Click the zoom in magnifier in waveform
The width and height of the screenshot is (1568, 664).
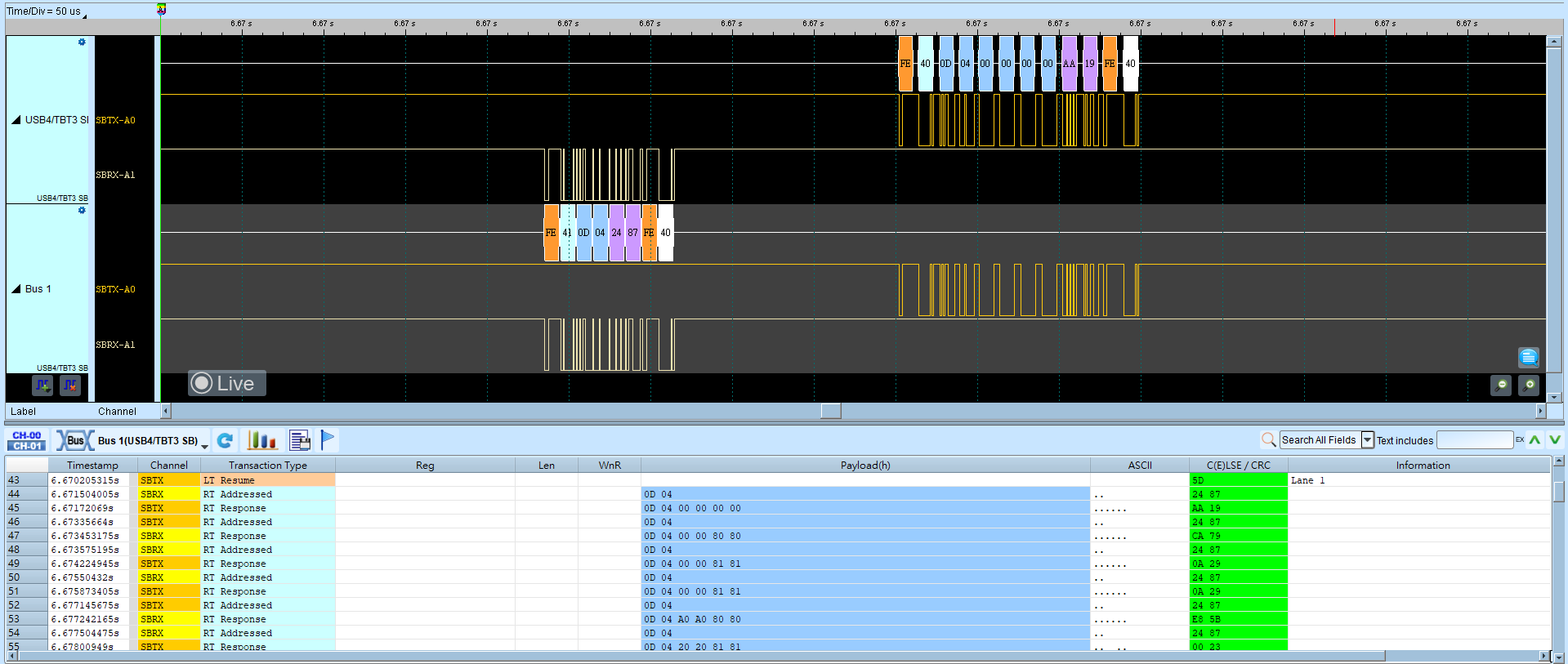click(1529, 385)
